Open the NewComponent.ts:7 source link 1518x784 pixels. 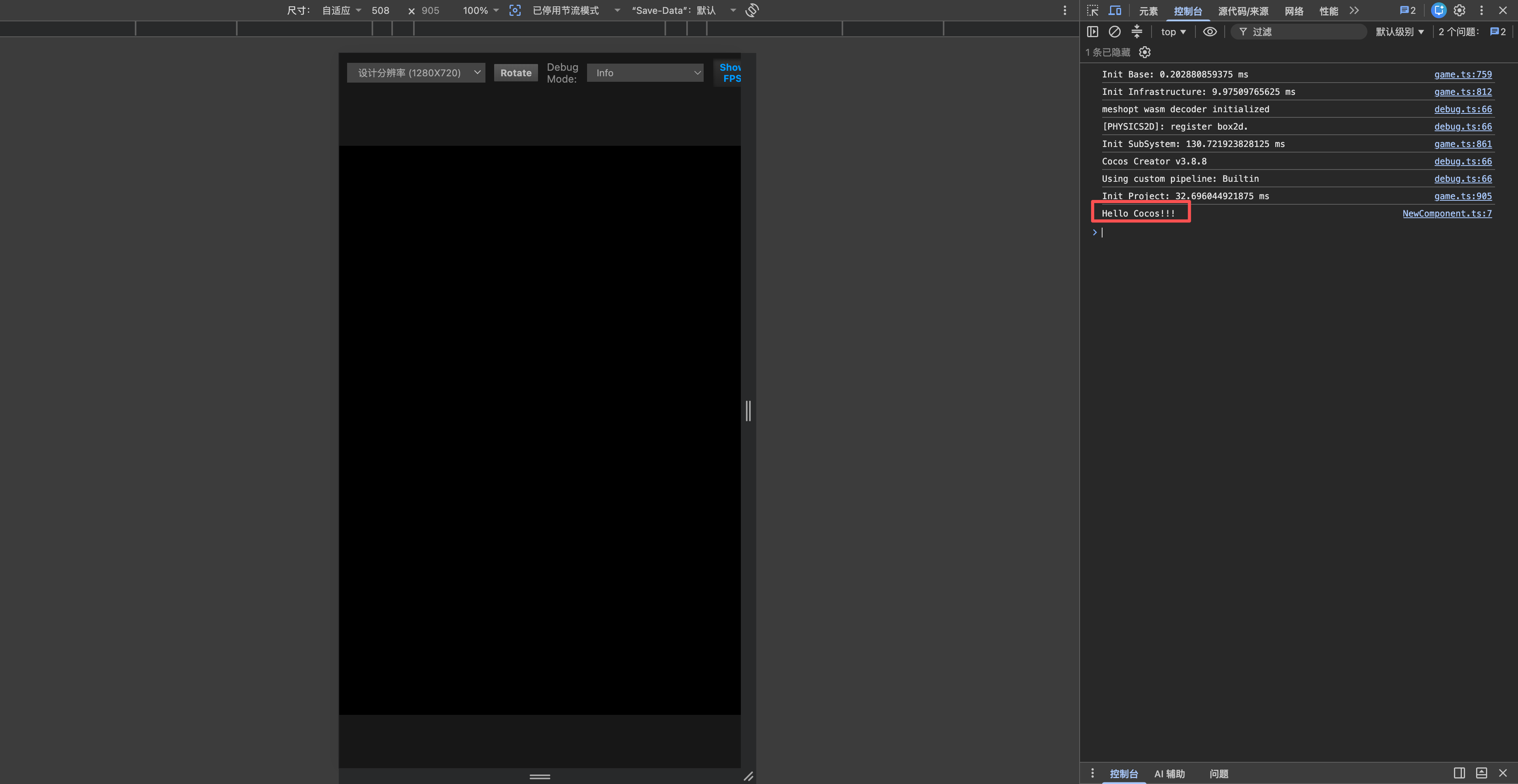point(1447,213)
